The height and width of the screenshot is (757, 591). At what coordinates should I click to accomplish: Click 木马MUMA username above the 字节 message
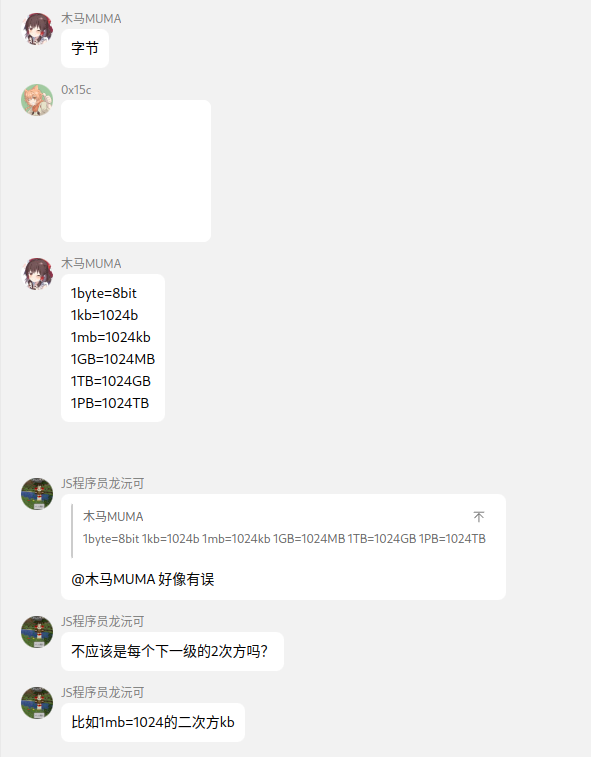(91, 19)
